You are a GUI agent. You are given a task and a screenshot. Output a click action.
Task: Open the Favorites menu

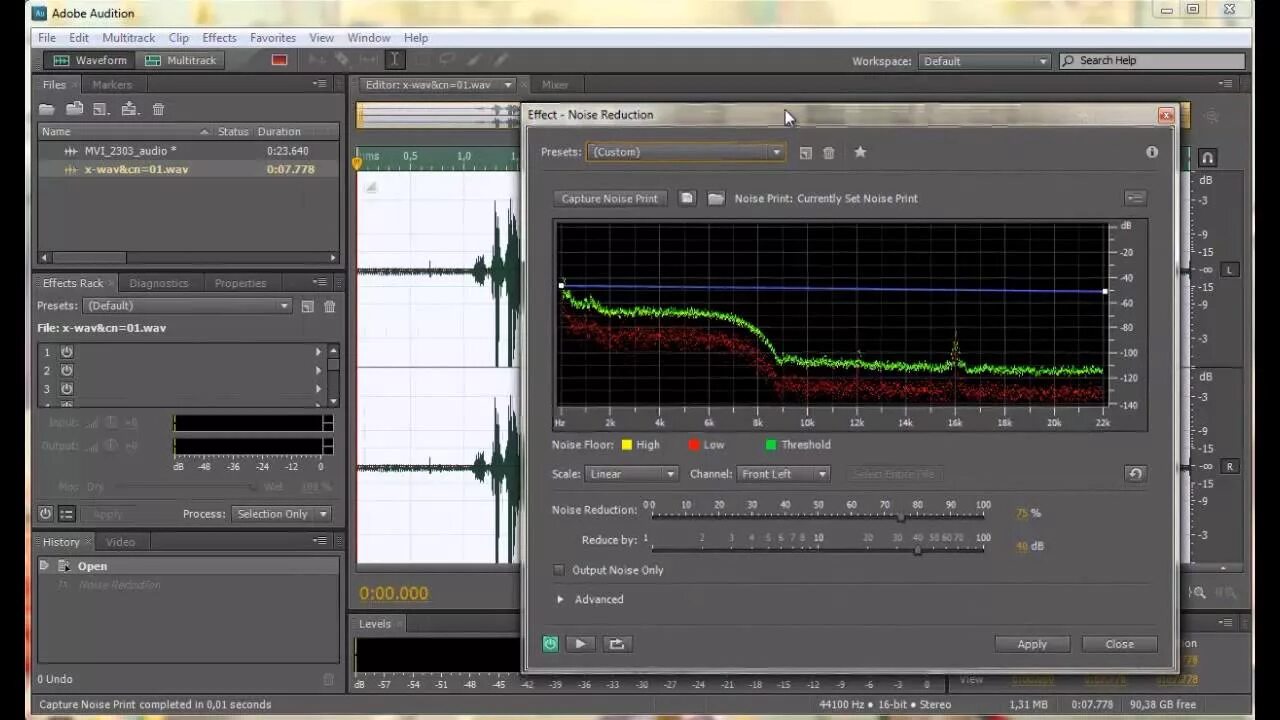[273, 38]
